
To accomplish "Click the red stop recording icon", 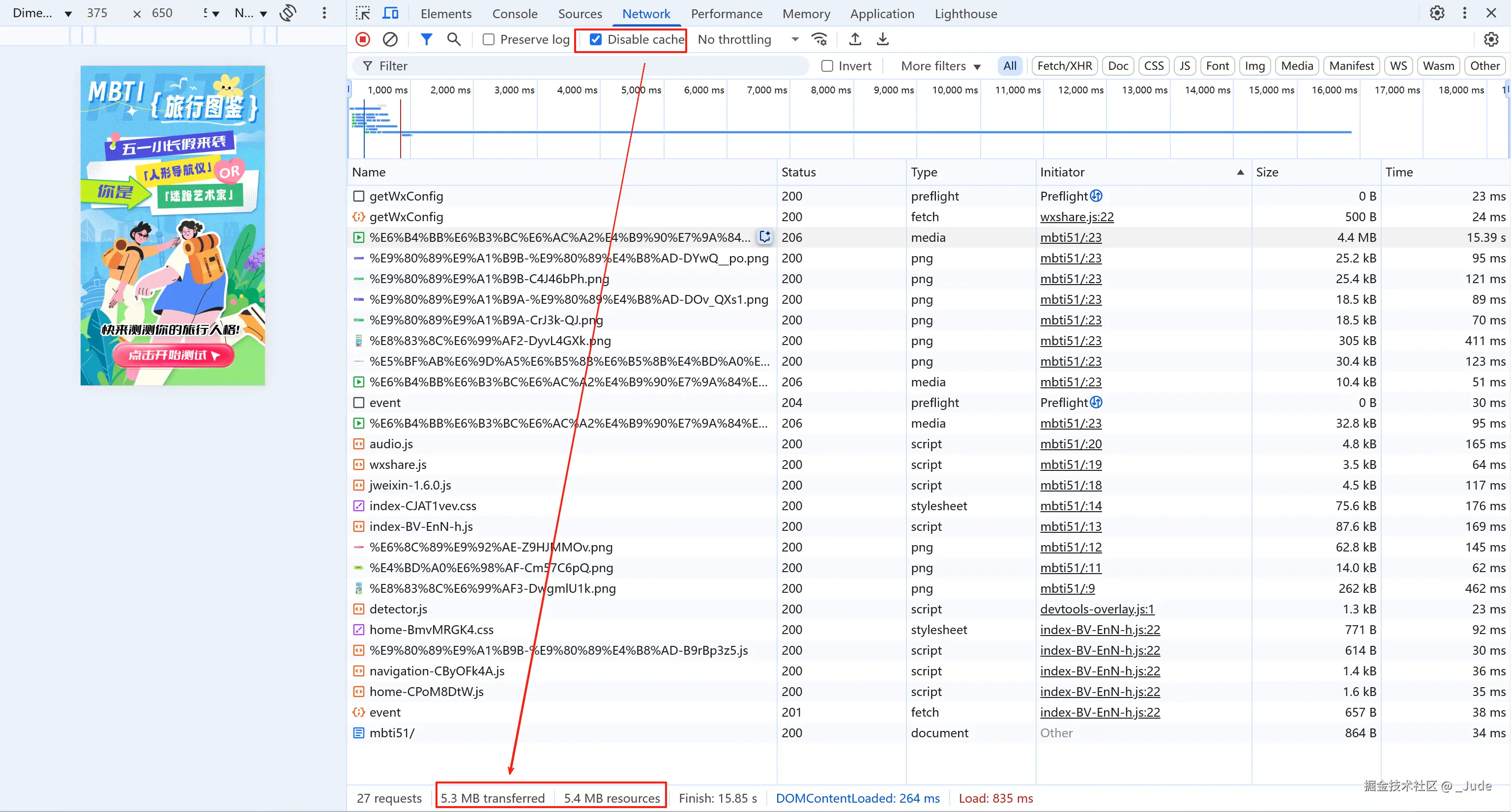I will point(362,39).
